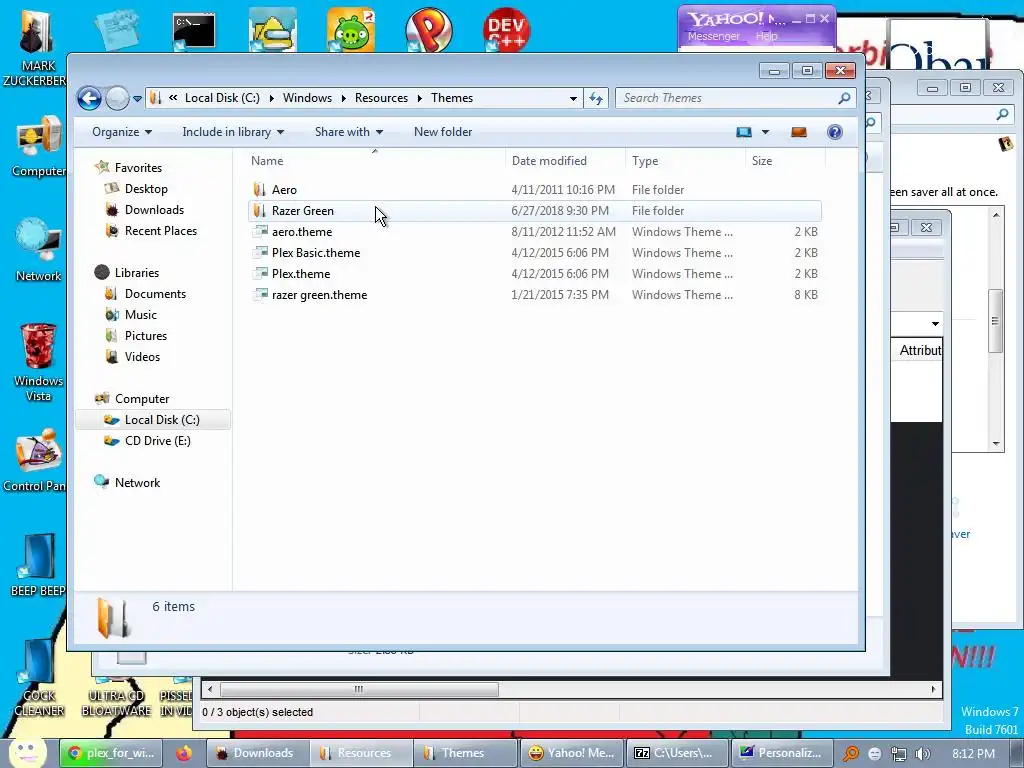The height and width of the screenshot is (768, 1024).
Task: Open Downloads under Favorites
Action: click(x=154, y=210)
